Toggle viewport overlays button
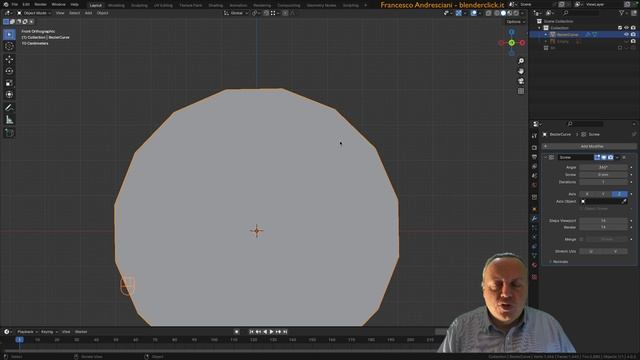640x360 pixels. [473, 13]
